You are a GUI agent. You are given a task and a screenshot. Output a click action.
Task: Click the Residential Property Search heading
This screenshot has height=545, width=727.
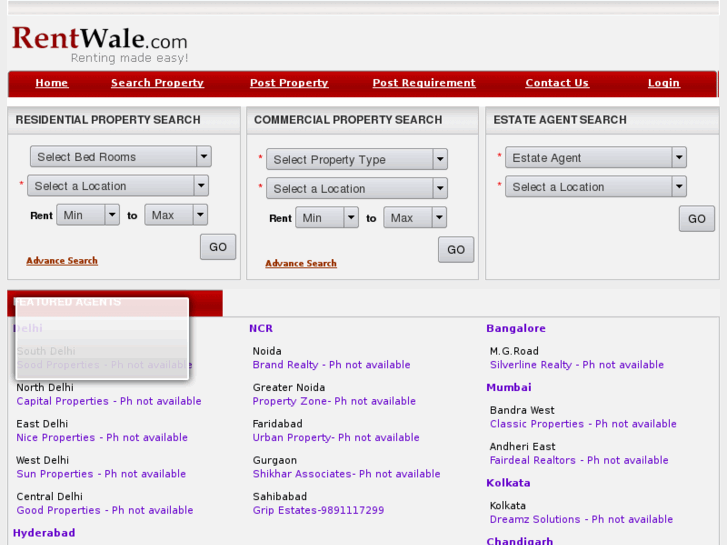point(108,120)
